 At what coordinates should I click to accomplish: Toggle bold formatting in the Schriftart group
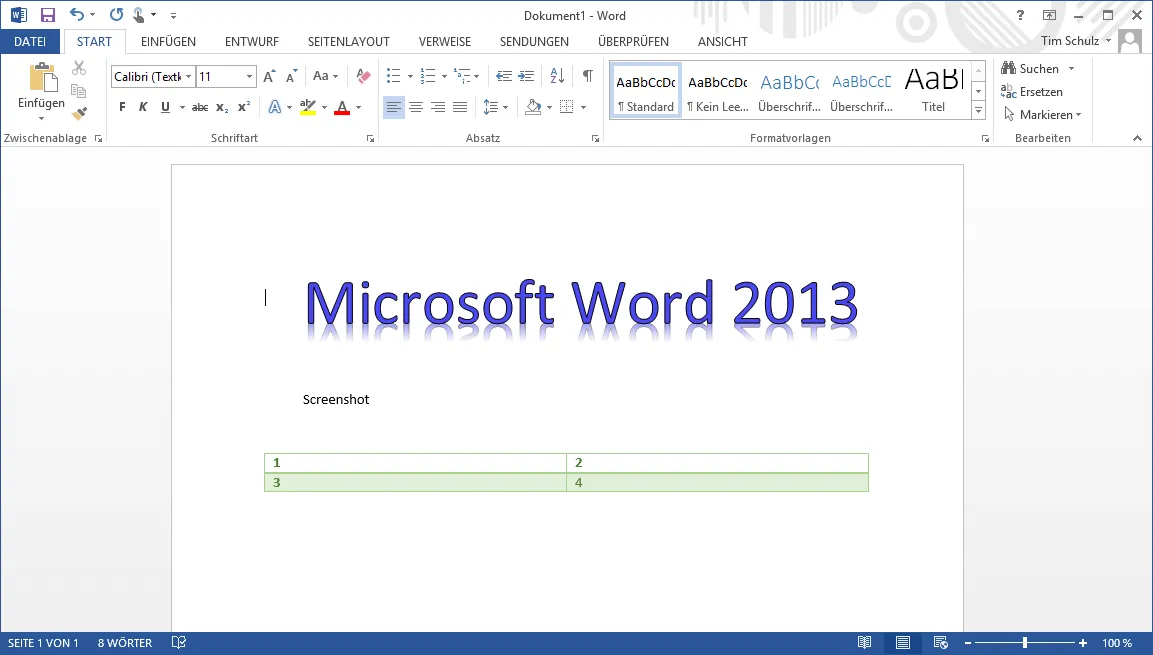(x=121, y=107)
